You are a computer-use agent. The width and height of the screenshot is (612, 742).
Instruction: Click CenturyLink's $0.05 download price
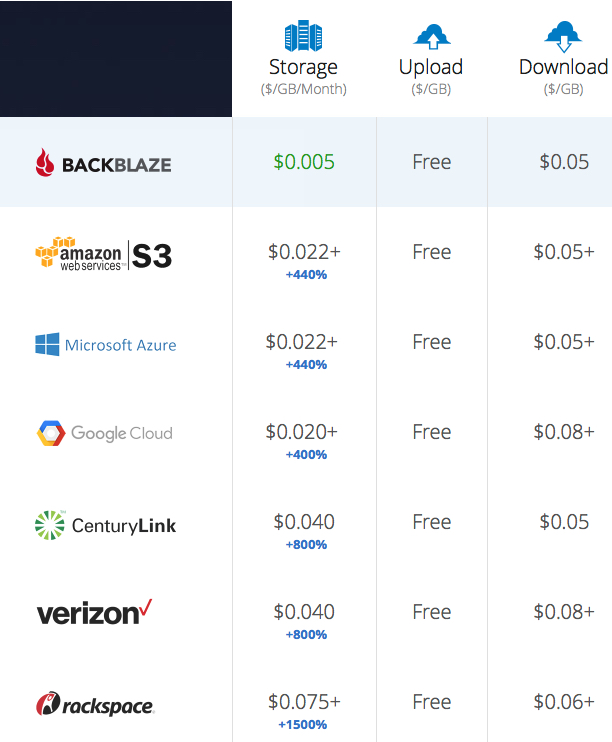(x=564, y=522)
